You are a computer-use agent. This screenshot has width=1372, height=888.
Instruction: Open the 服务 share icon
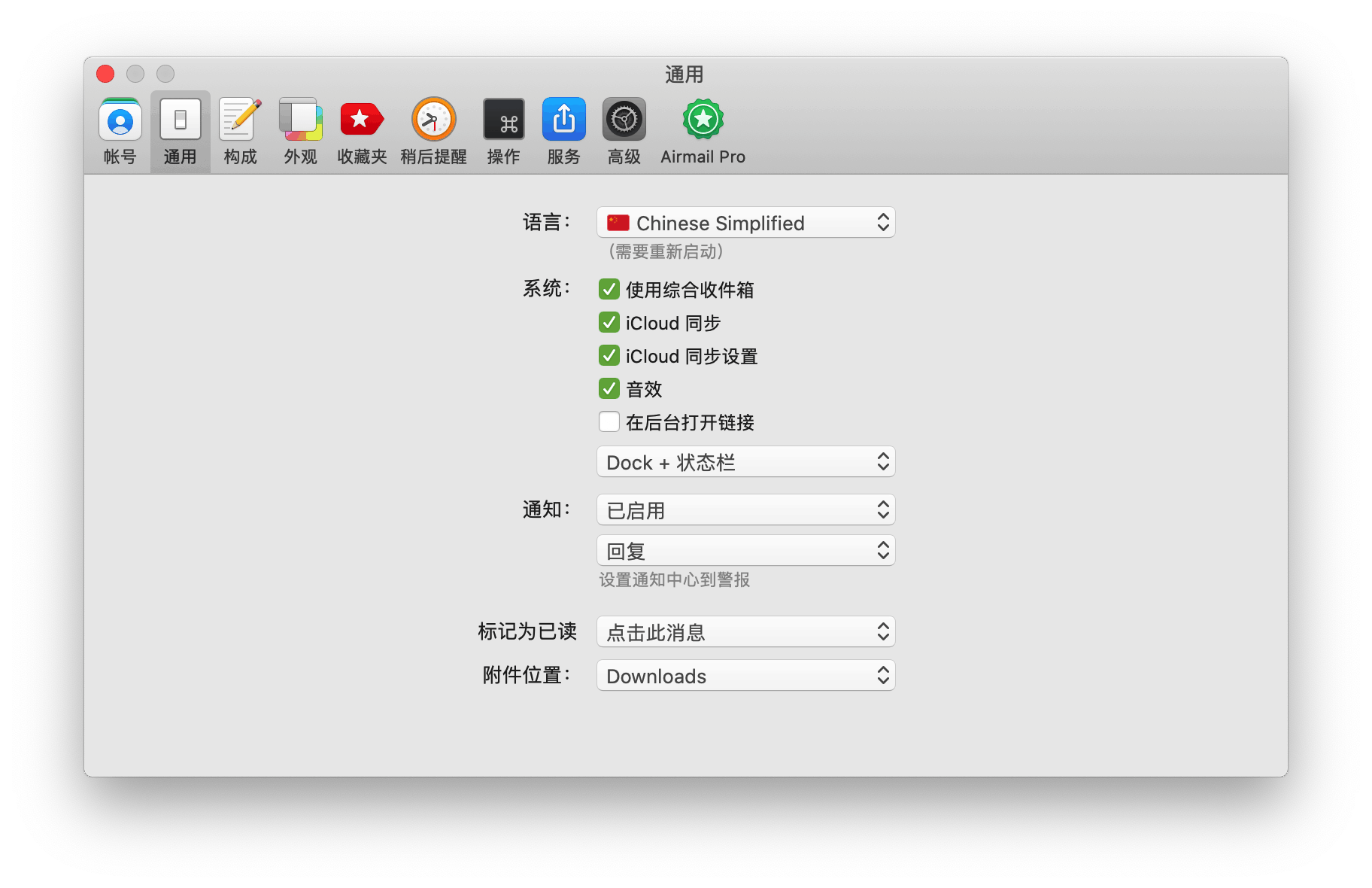[x=563, y=120]
